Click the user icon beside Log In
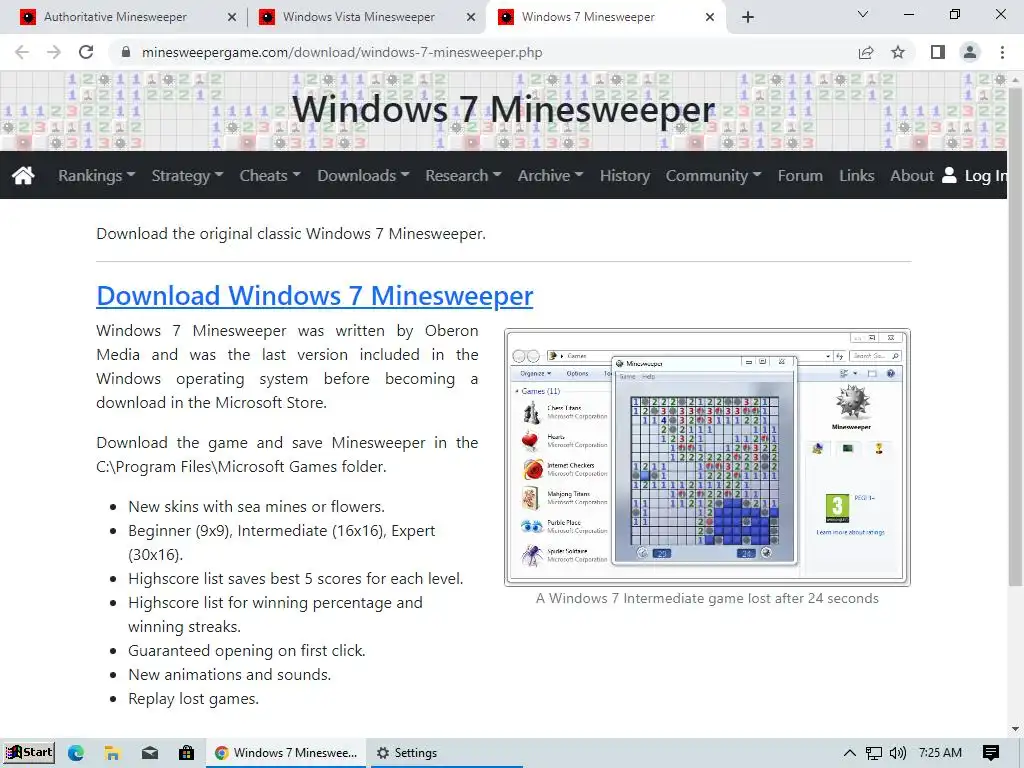This screenshot has width=1024, height=768. [x=950, y=174]
